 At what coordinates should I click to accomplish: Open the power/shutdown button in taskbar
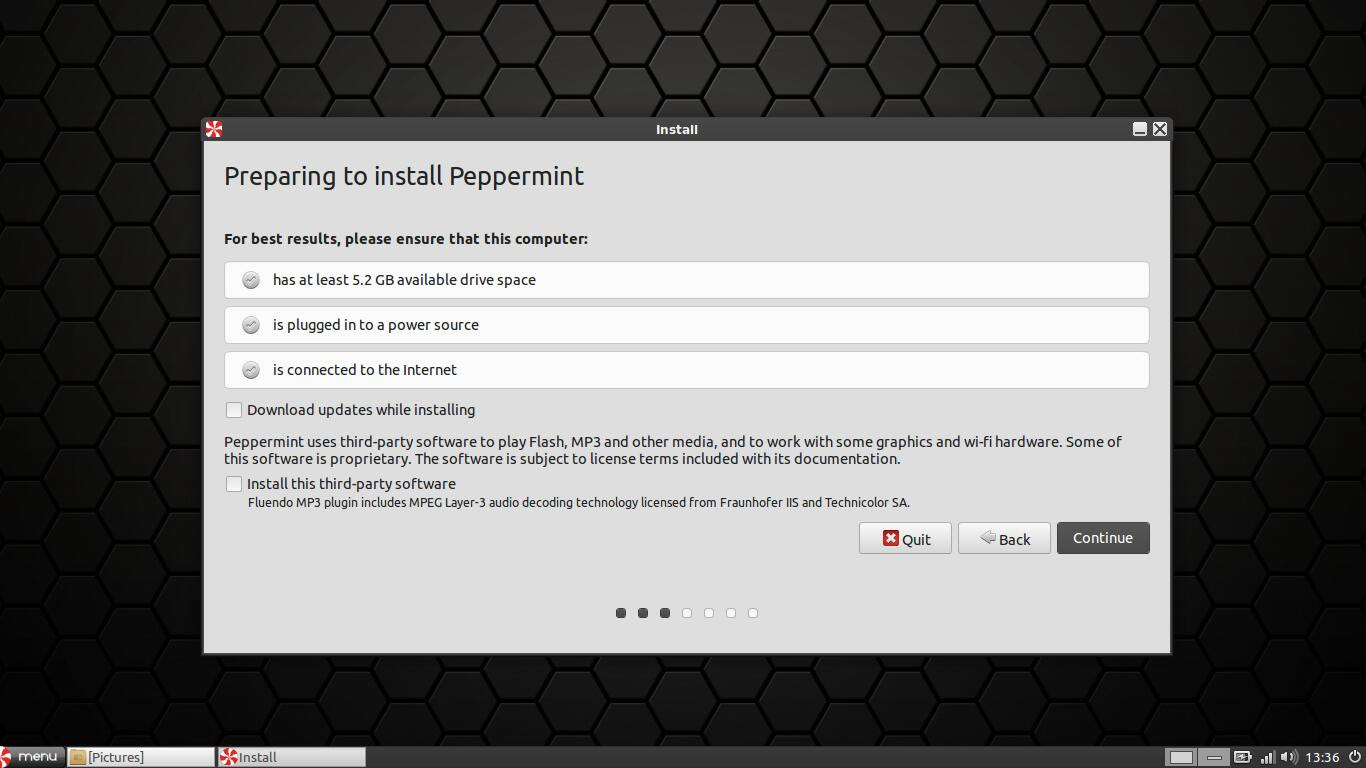(1354, 757)
